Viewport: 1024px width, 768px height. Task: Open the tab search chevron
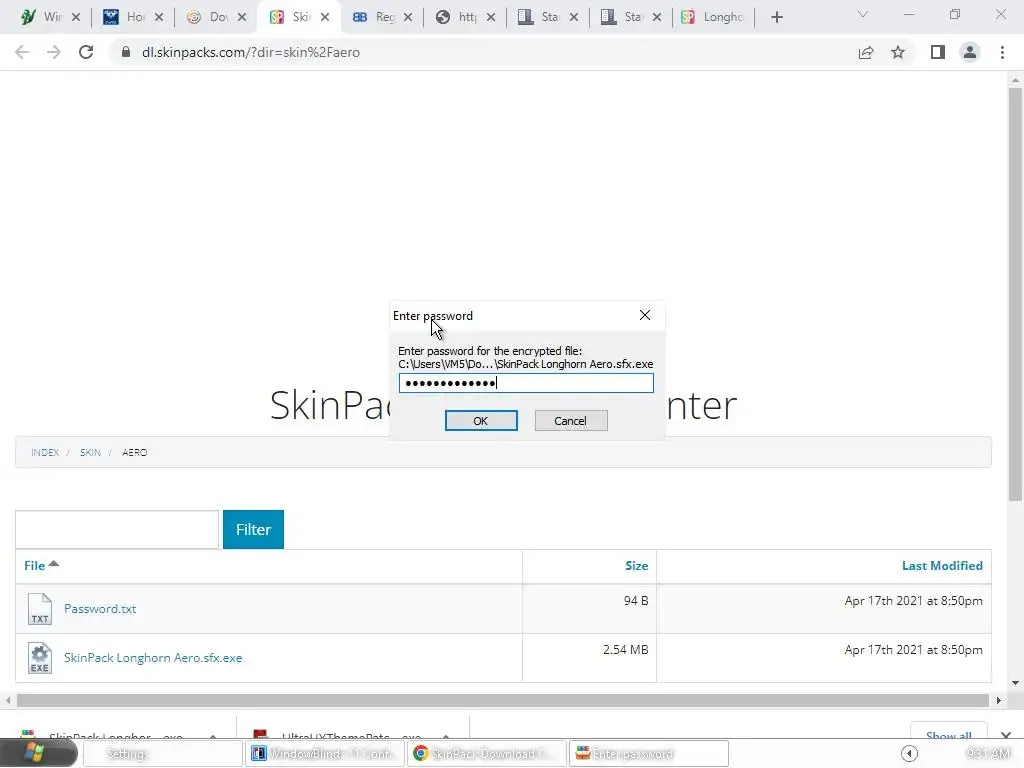click(x=863, y=15)
